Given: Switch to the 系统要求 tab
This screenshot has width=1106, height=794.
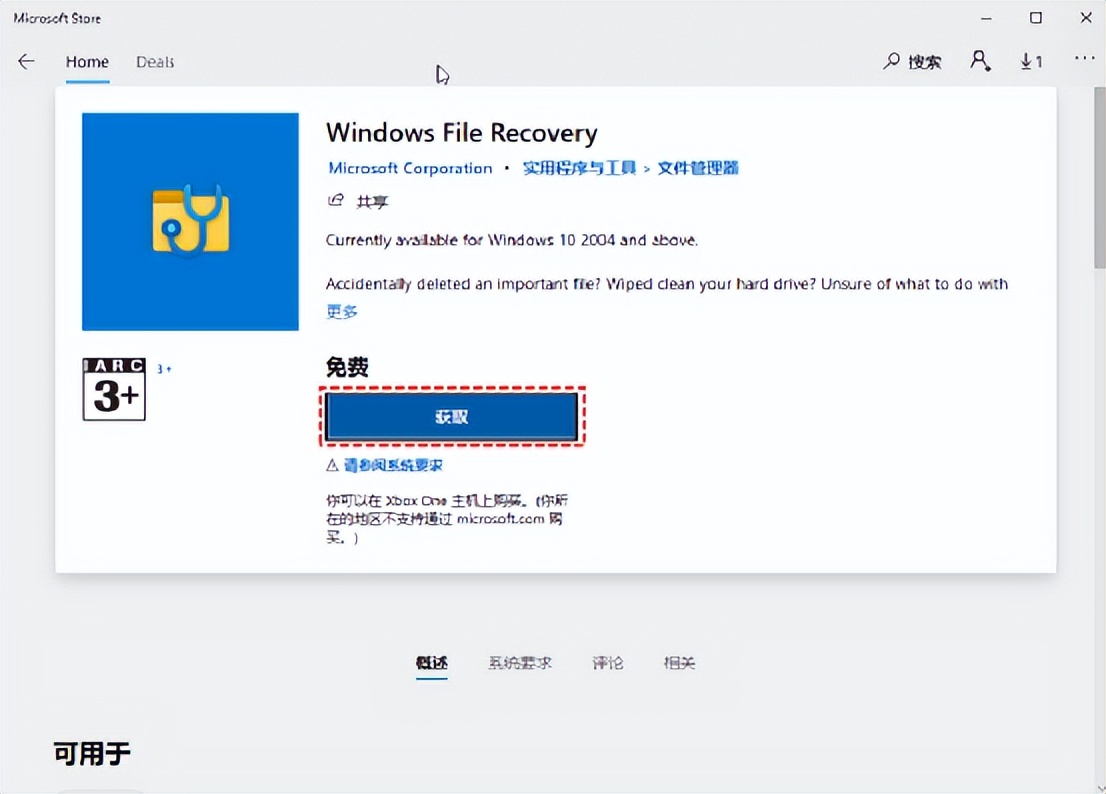Looking at the screenshot, I should [519, 662].
